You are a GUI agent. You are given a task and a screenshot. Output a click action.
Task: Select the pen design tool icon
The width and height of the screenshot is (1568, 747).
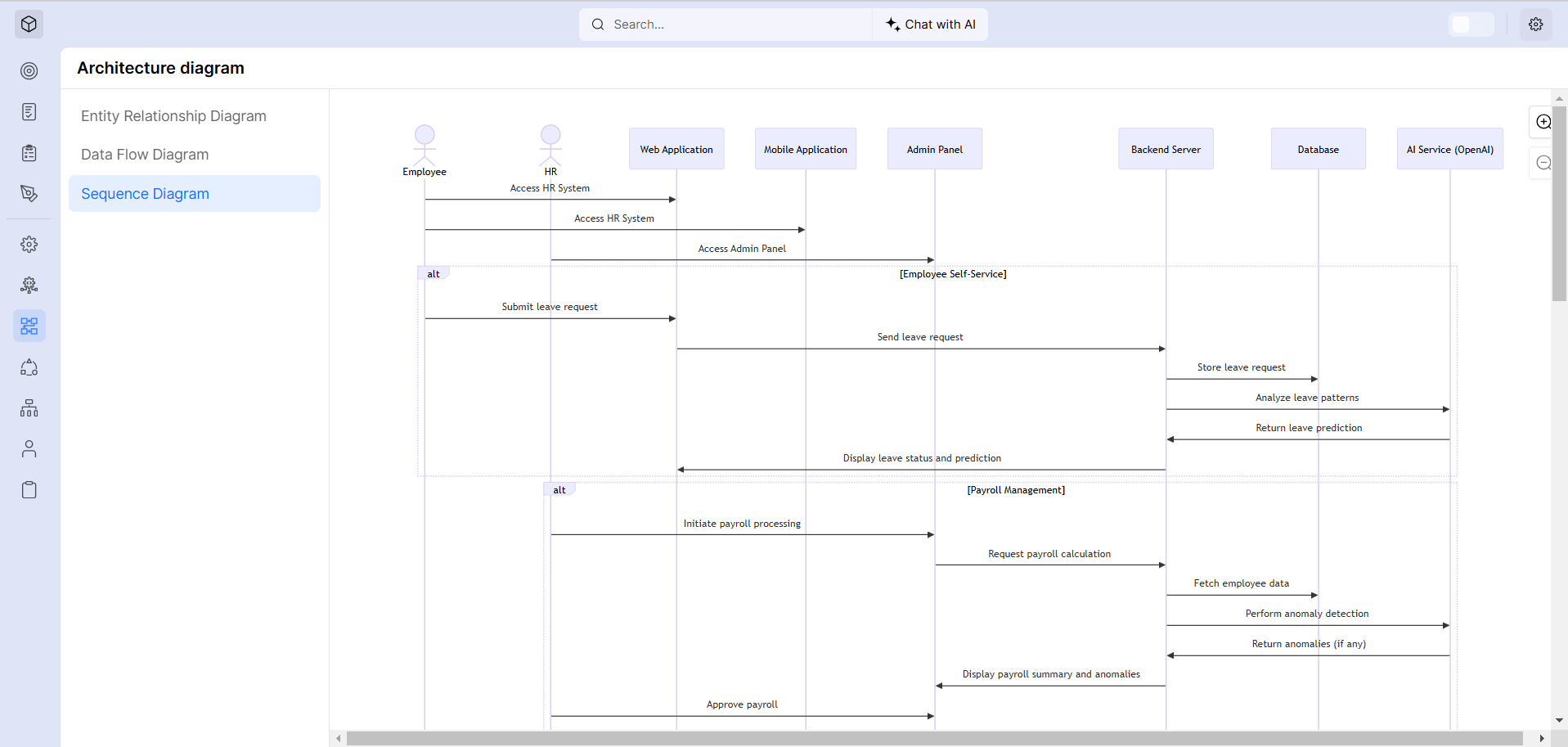coord(29,194)
